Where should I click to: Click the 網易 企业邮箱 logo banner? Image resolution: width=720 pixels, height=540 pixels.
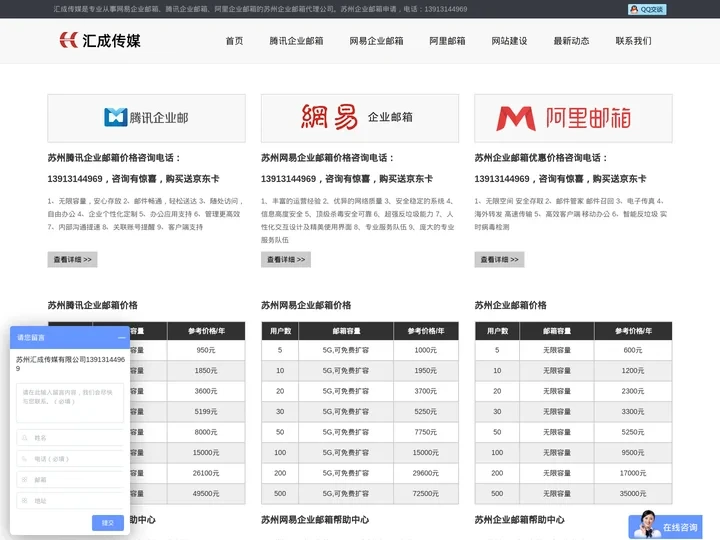tap(360, 118)
